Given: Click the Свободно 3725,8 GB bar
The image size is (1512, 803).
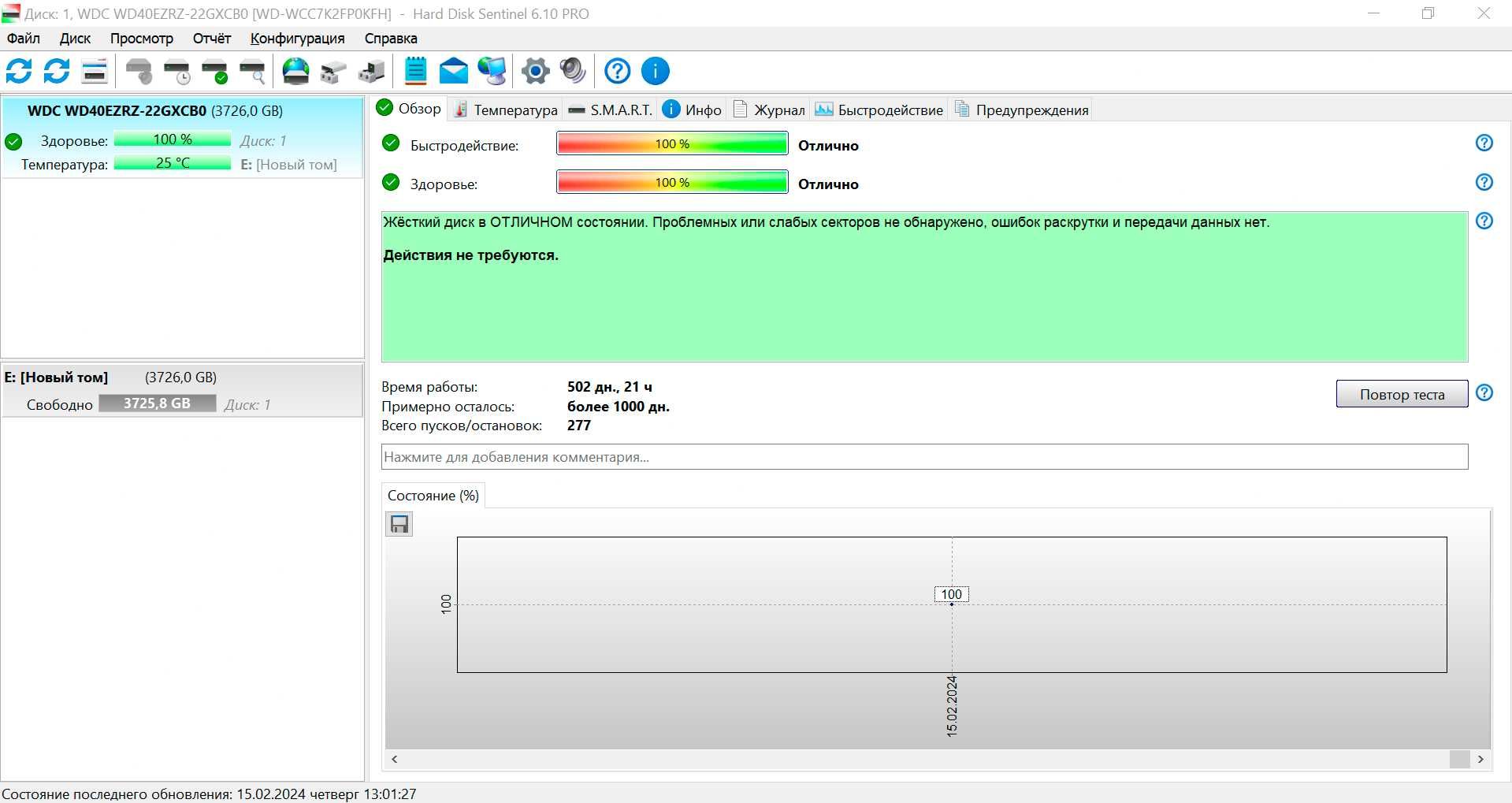Looking at the screenshot, I should click(157, 403).
